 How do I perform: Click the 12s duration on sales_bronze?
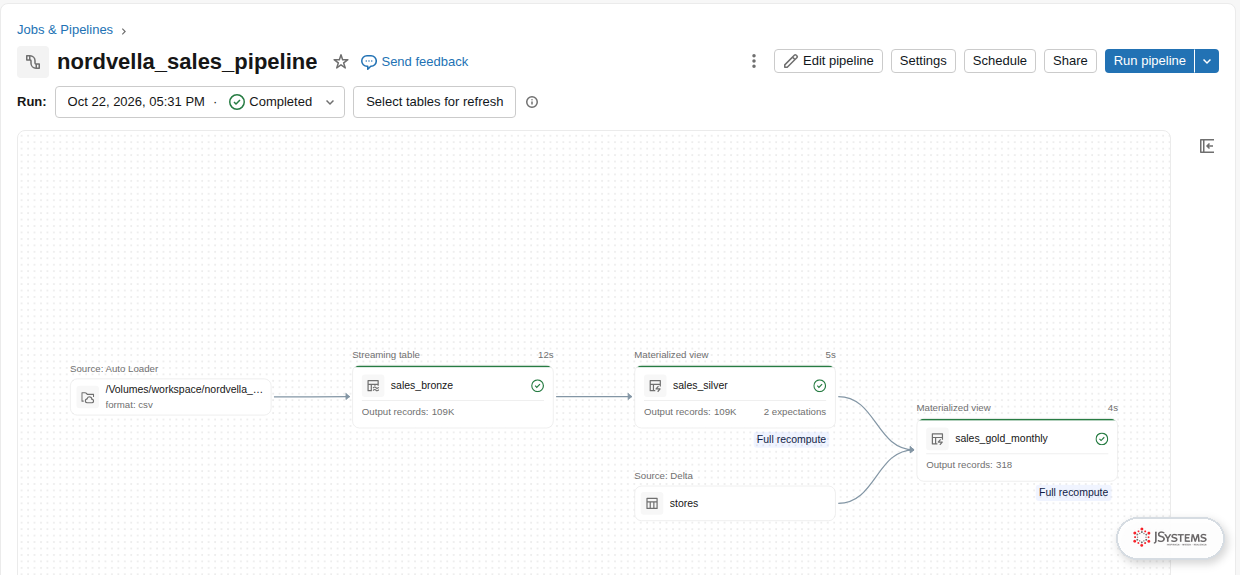pos(545,355)
